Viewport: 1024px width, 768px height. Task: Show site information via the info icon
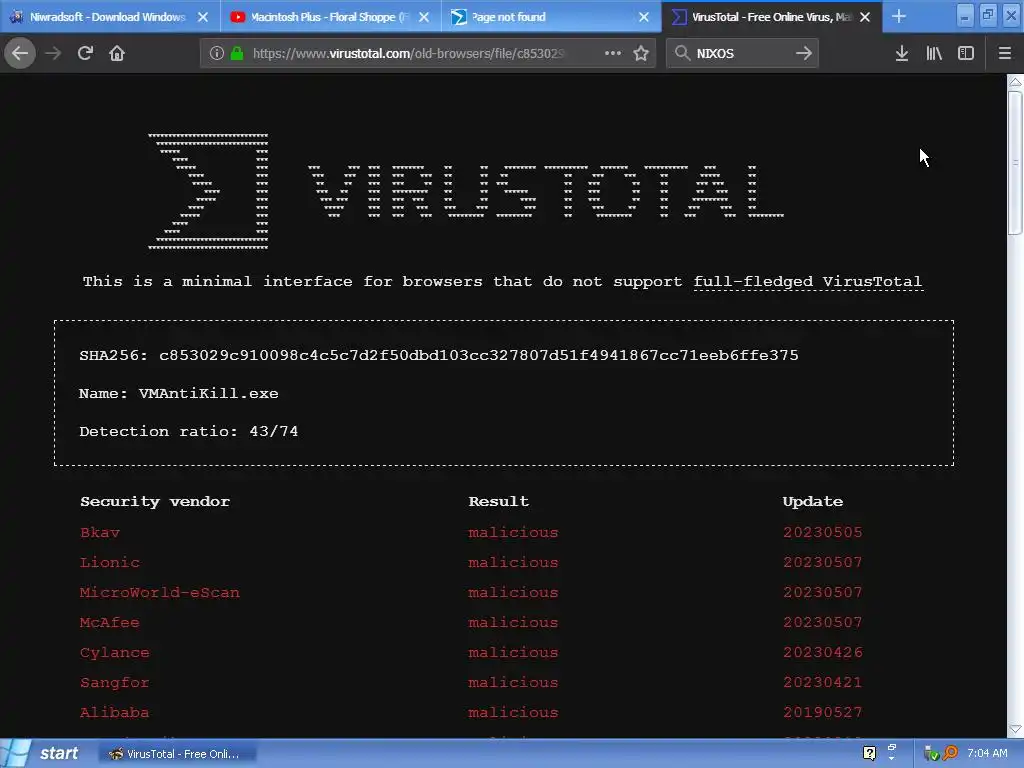pyautogui.click(x=217, y=53)
